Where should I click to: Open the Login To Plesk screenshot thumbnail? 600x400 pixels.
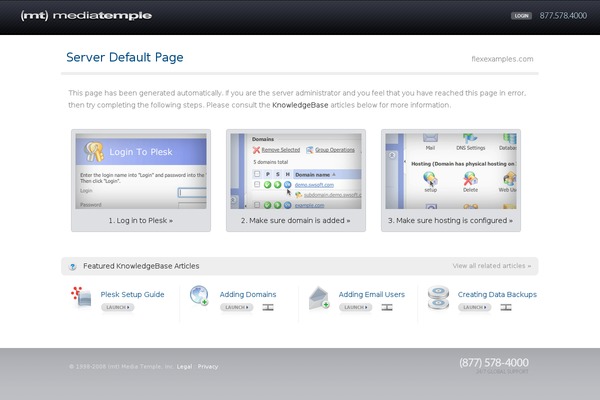(x=141, y=171)
